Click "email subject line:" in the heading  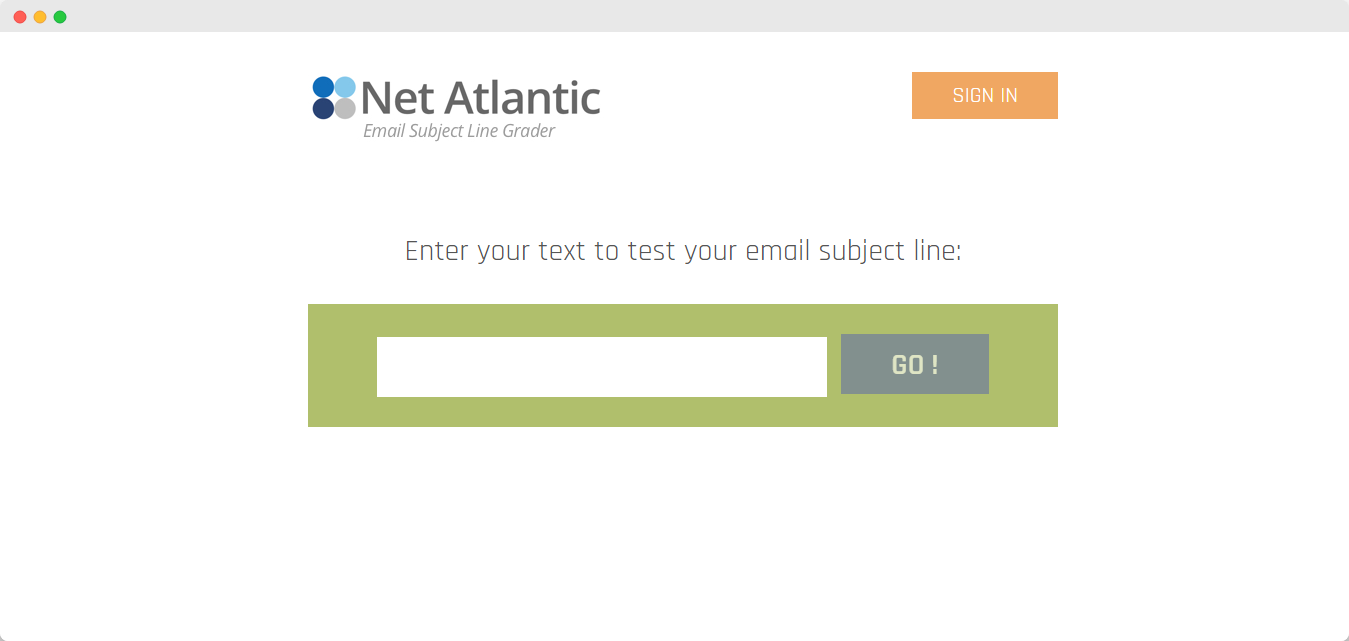point(853,251)
